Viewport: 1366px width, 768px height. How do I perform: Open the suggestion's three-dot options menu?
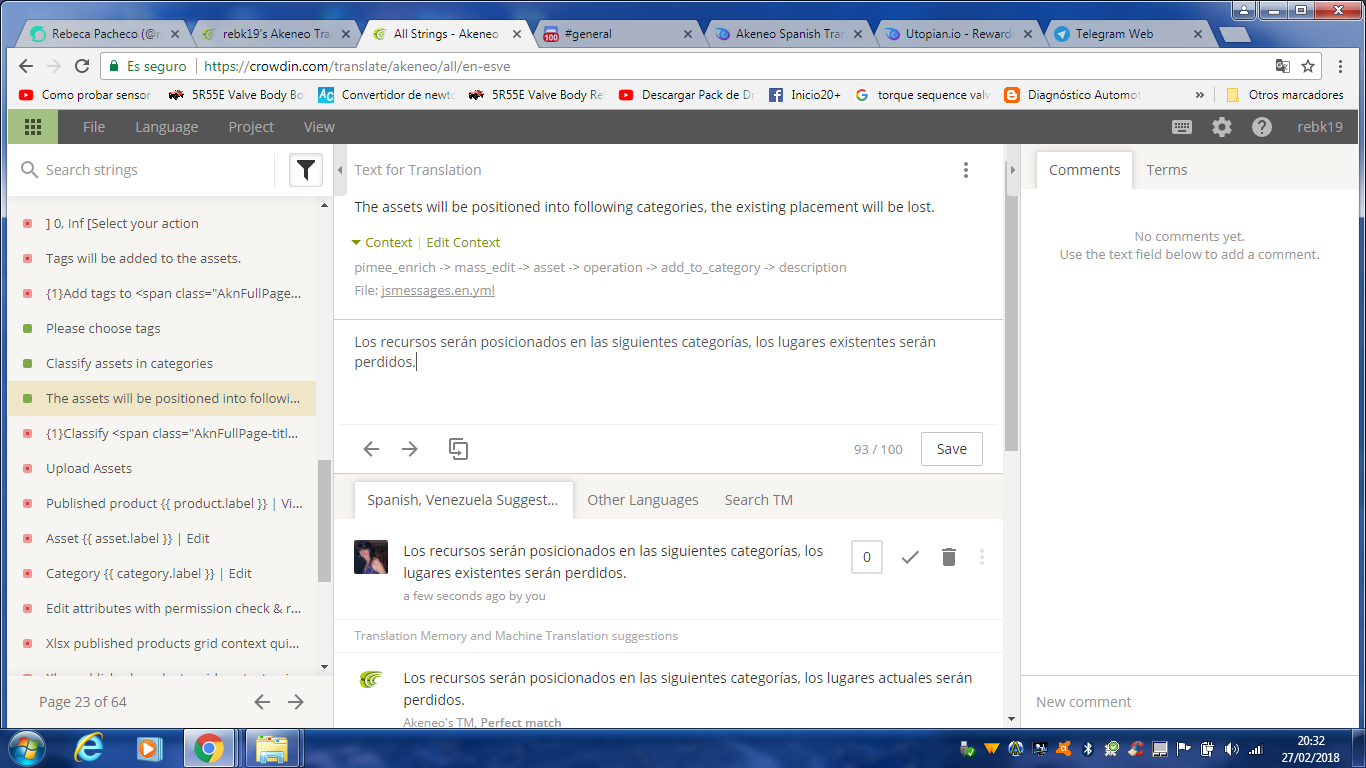(982, 557)
